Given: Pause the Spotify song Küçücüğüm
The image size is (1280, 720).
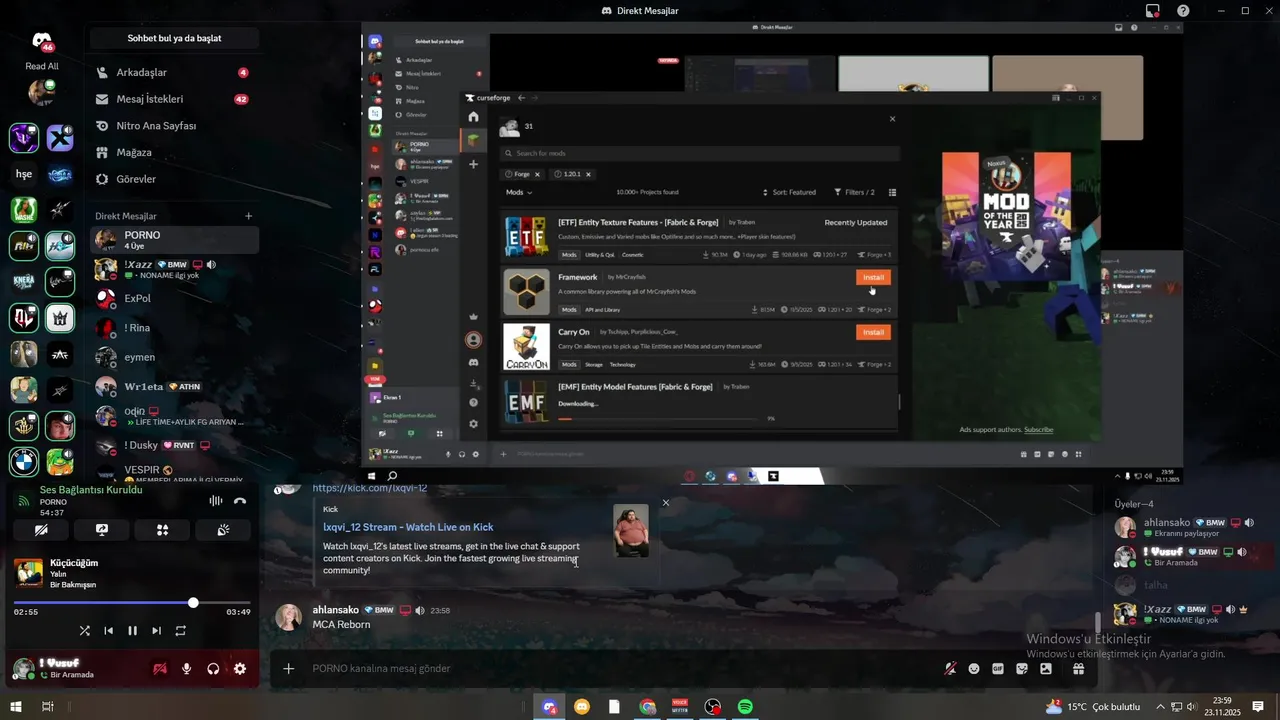Looking at the screenshot, I should [x=132, y=631].
